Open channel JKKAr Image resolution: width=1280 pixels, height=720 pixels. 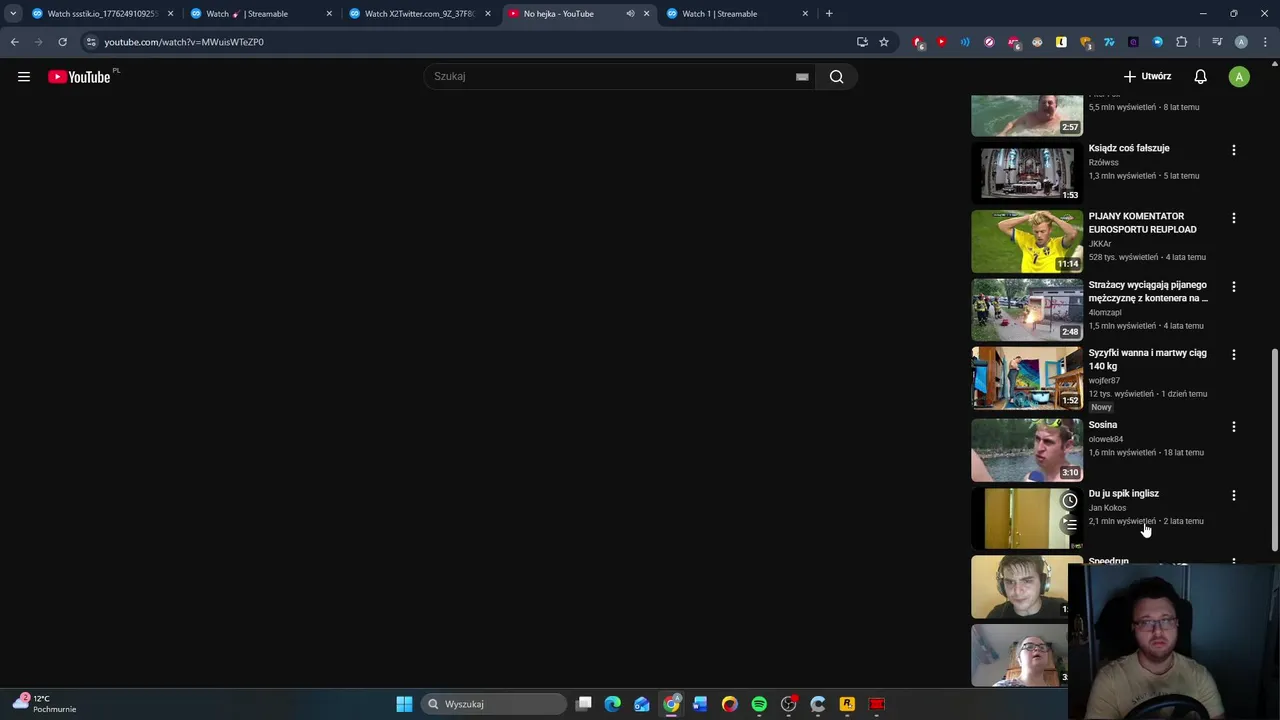[x=1100, y=244]
